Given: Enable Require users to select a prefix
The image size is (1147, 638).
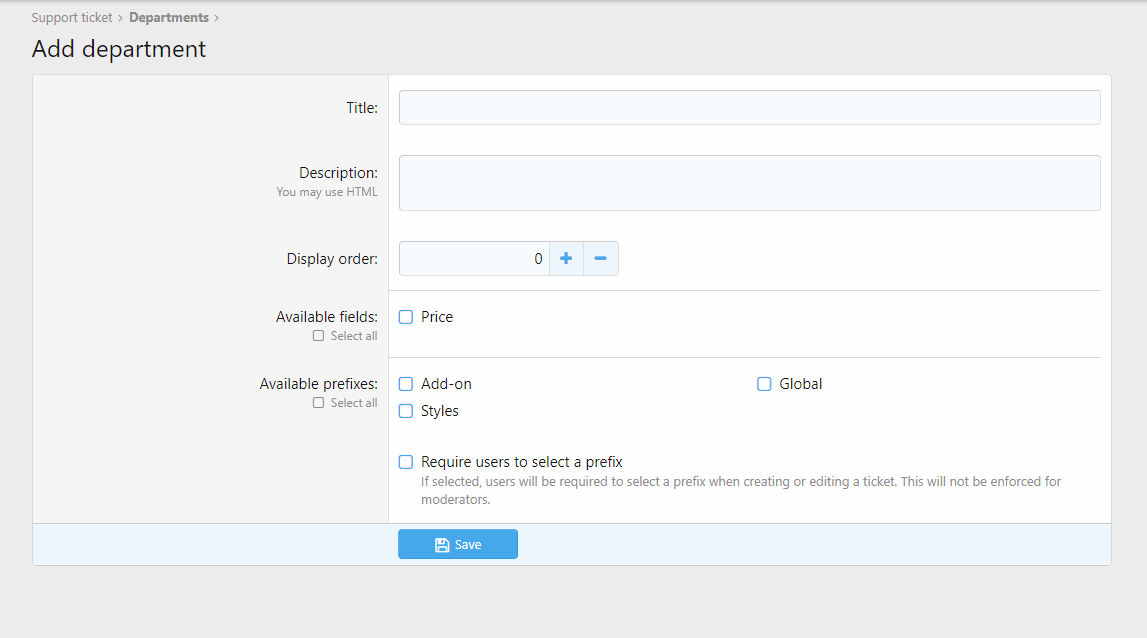Looking at the screenshot, I should [406, 462].
